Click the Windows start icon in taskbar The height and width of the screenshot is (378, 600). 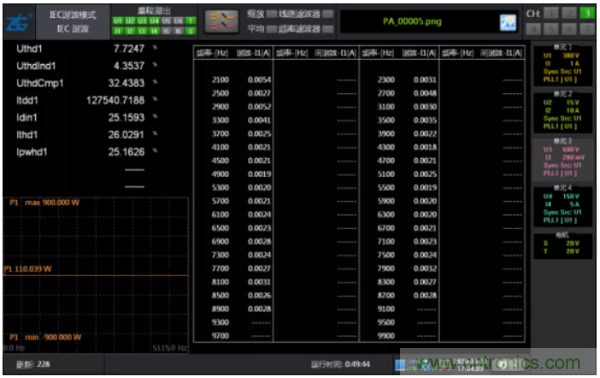point(400,365)
